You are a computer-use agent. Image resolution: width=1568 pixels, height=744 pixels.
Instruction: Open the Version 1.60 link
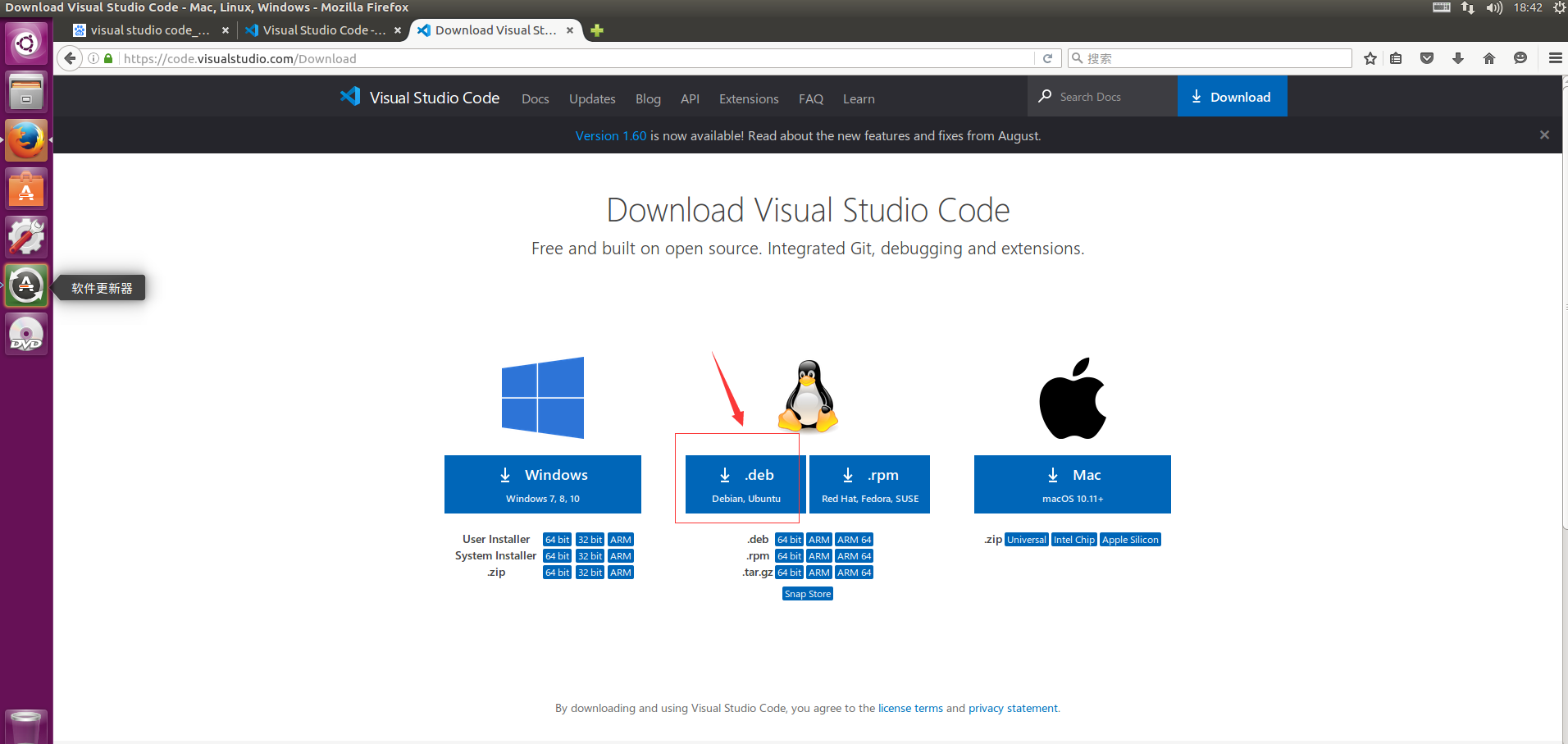click(611, 135)
